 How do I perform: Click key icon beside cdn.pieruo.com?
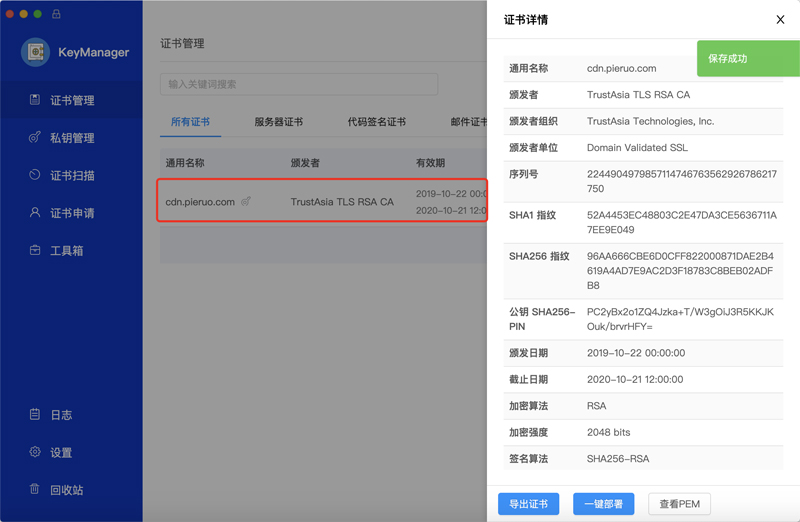(x=246, y=202)
